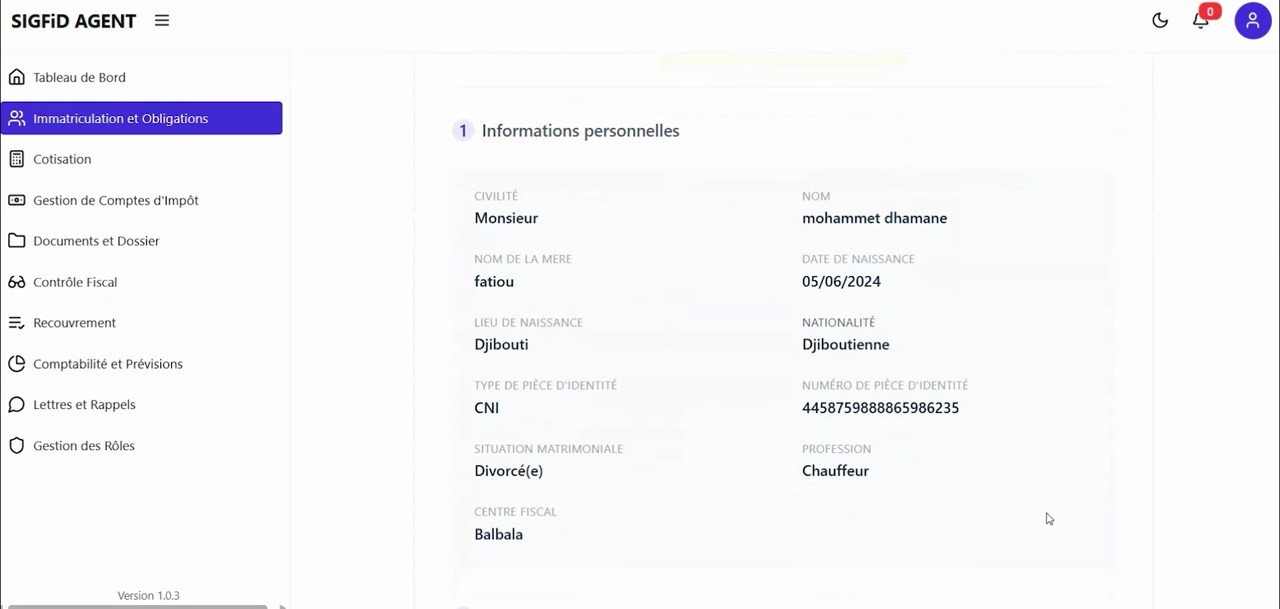Toggle the sidebar with the hamburger menu
1280x609 pixels.
[161, 20]
